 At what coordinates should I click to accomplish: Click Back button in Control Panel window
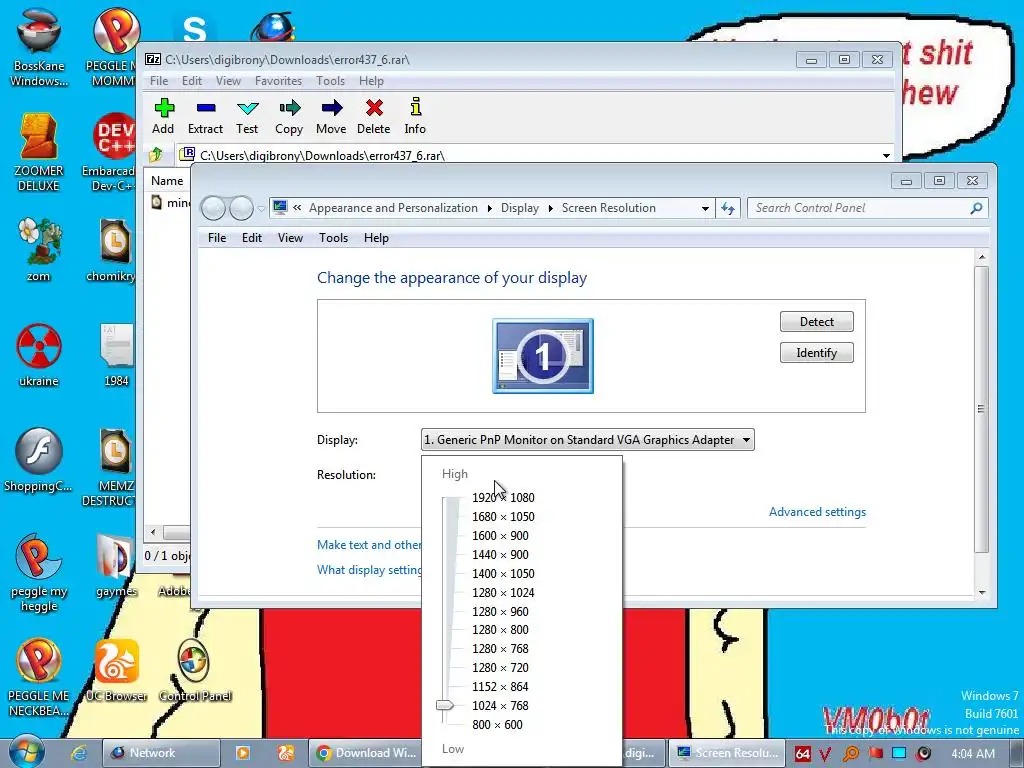click(214, 208)
